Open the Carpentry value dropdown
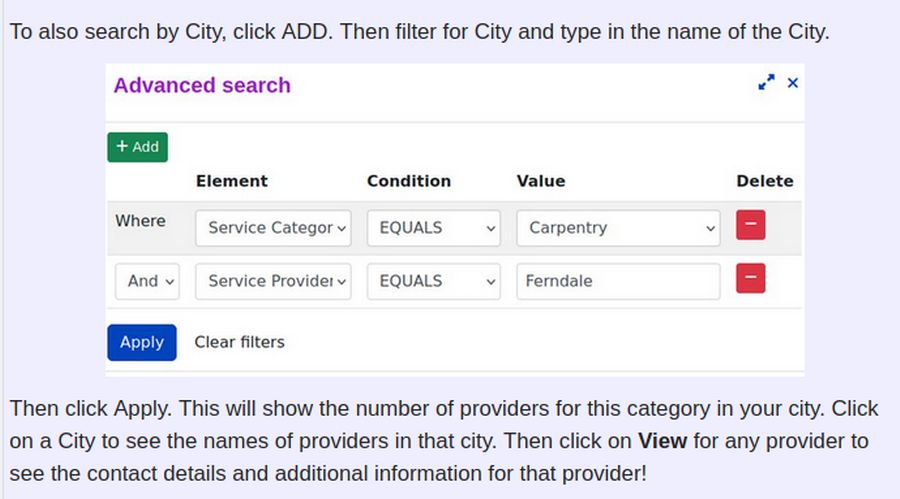Viewport: 900px width, 499px height. 618,228
